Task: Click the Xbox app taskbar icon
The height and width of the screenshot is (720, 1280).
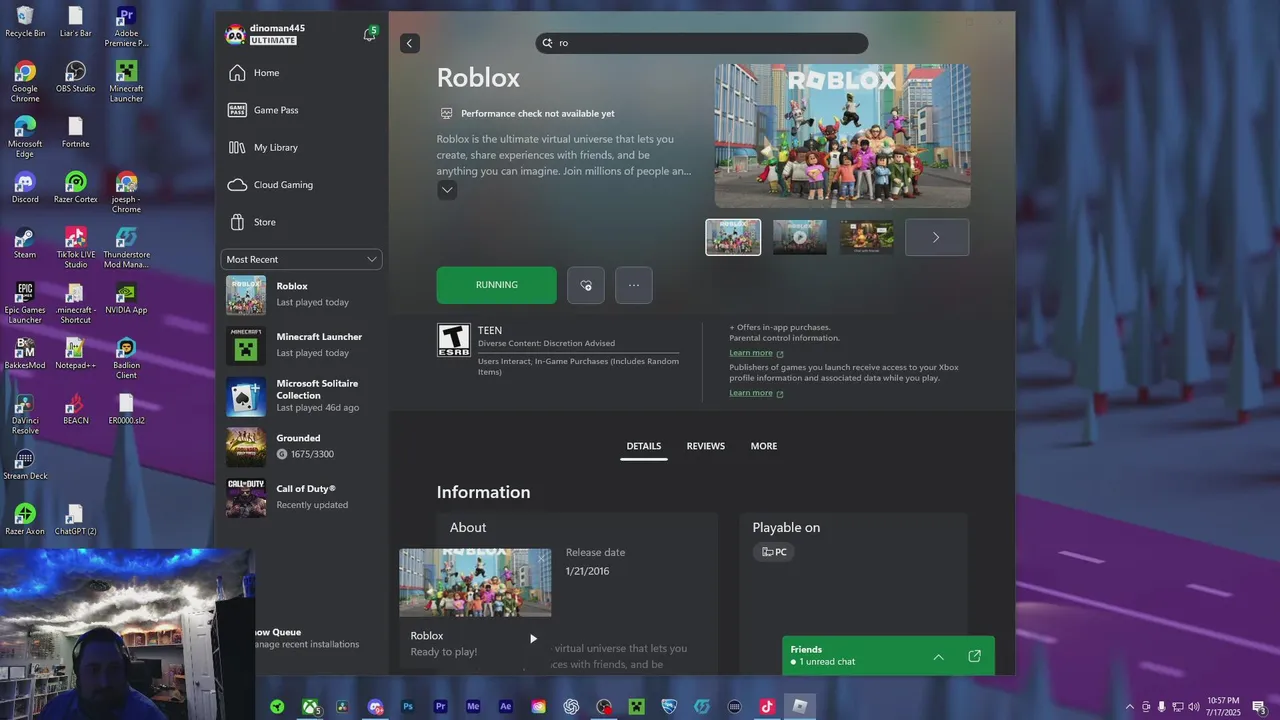Action: click(311, 707)
